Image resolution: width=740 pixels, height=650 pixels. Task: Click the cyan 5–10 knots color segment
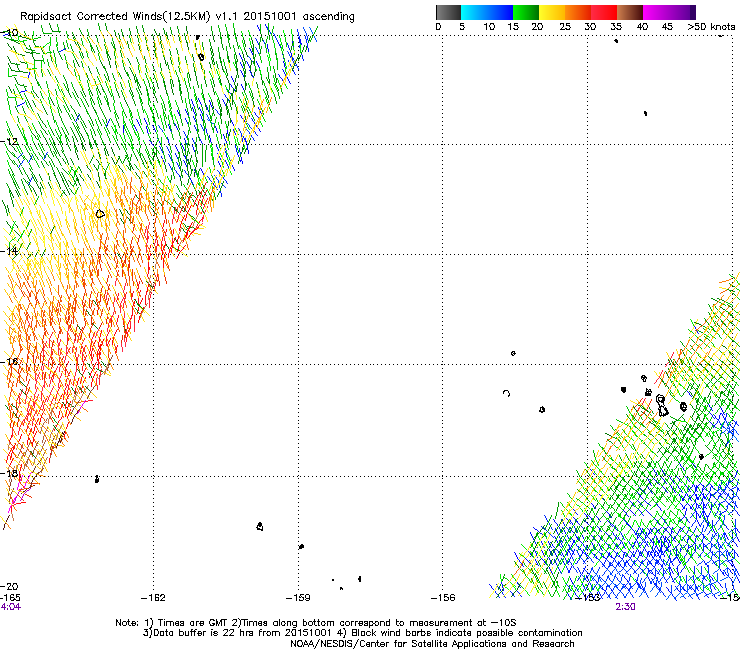(474, 12)
